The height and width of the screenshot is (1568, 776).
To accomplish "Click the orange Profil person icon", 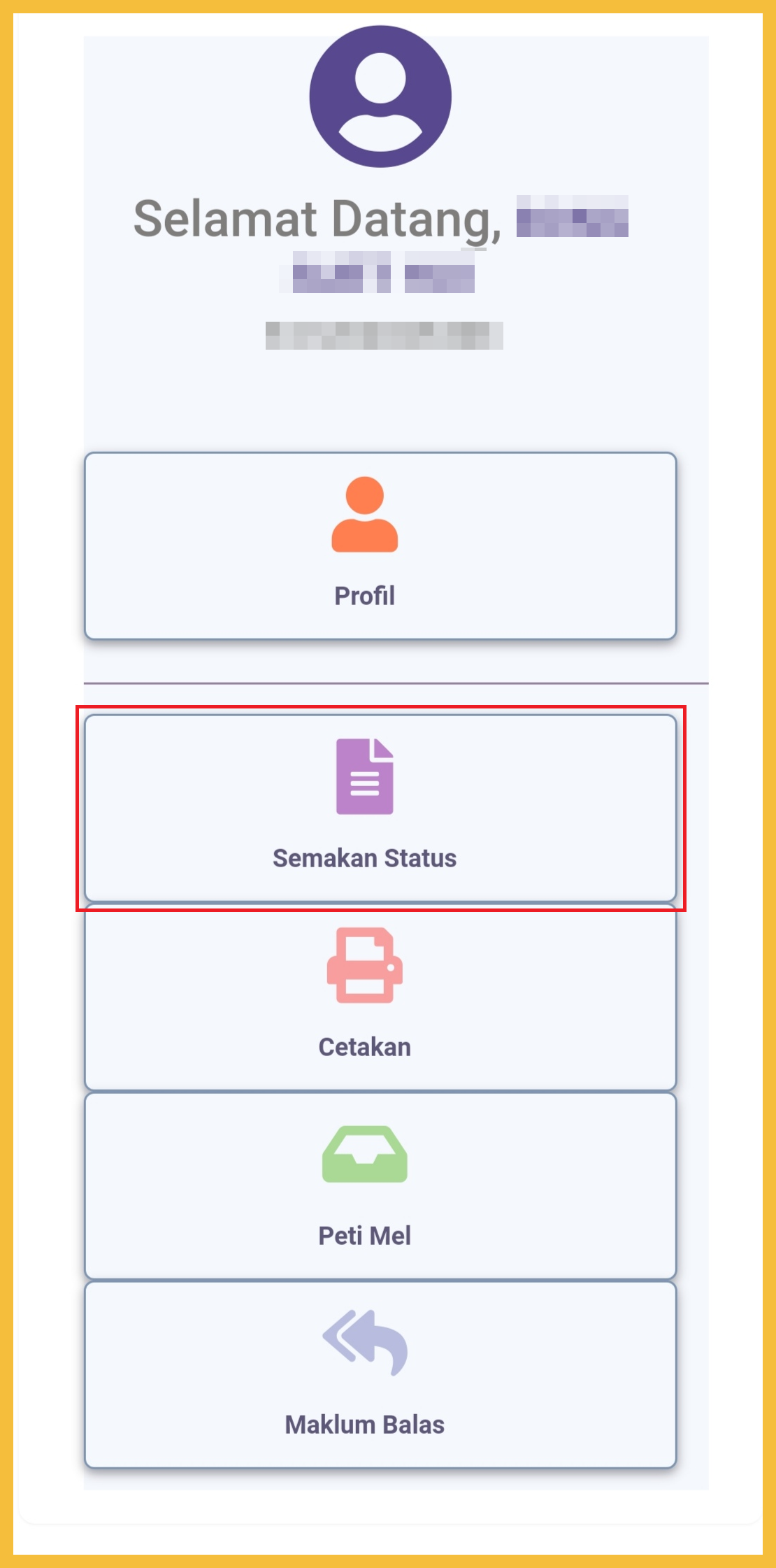I will point(364,515).
